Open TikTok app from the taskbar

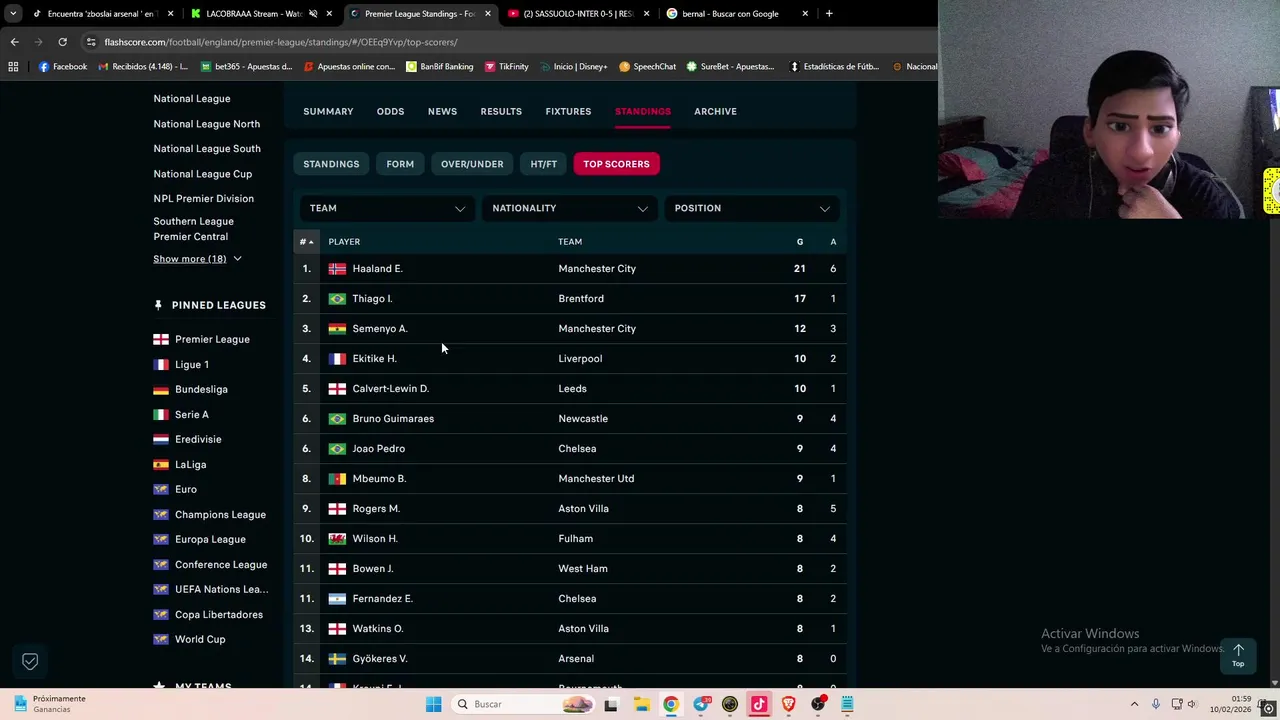pos(759,704)
